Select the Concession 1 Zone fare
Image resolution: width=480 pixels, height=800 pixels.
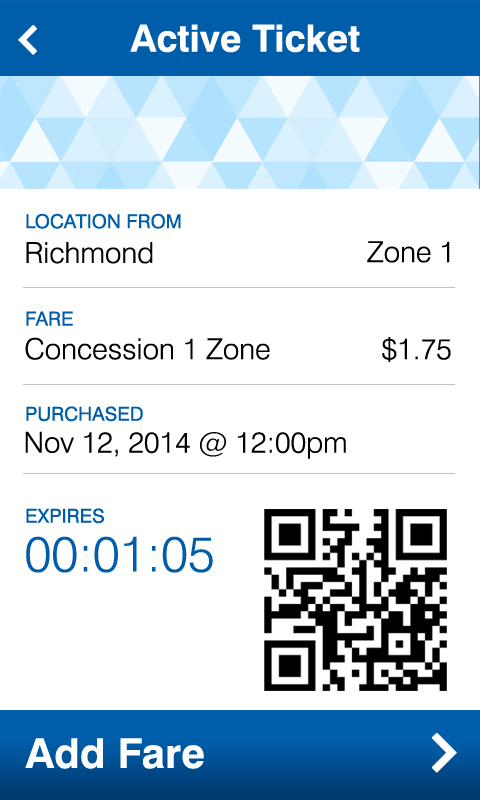click(x=147, y=350)
